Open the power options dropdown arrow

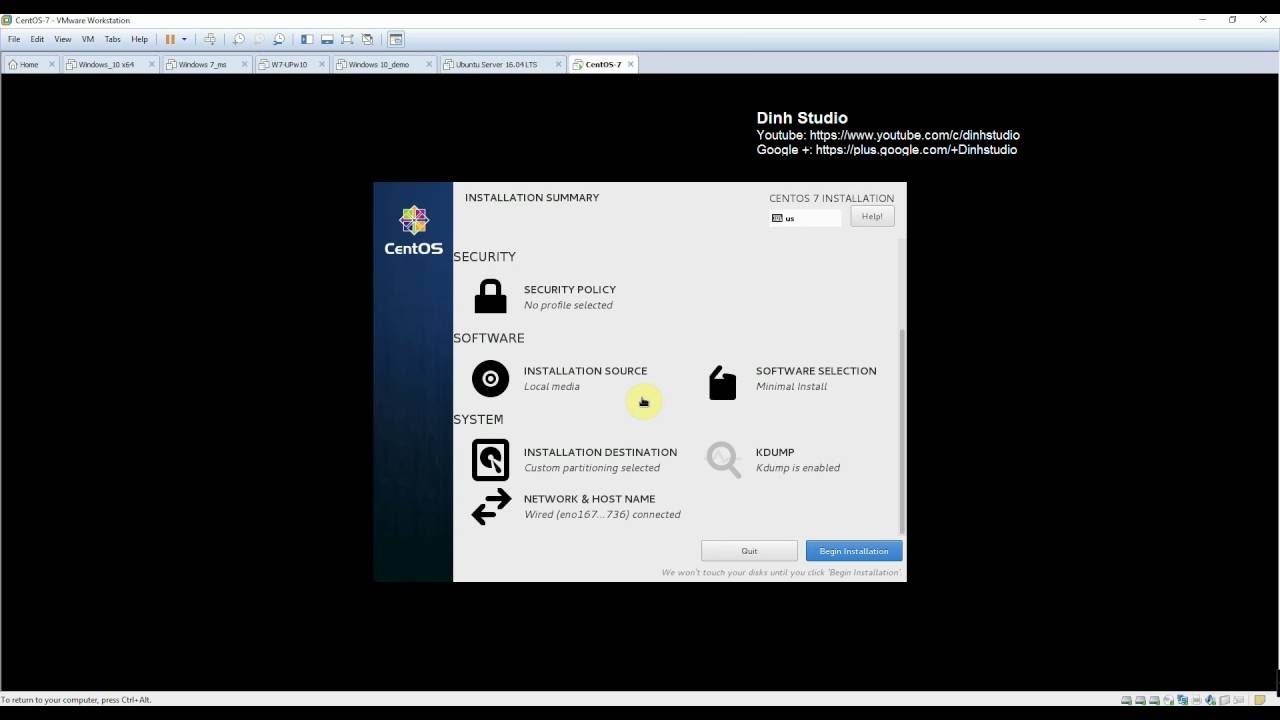[x=184, y=39]
